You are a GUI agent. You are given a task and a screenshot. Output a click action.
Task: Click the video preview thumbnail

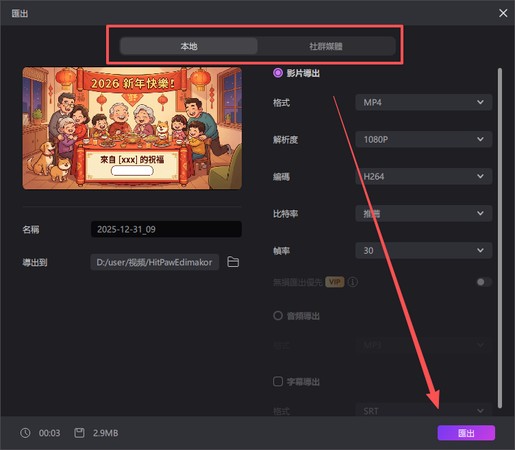132,128
